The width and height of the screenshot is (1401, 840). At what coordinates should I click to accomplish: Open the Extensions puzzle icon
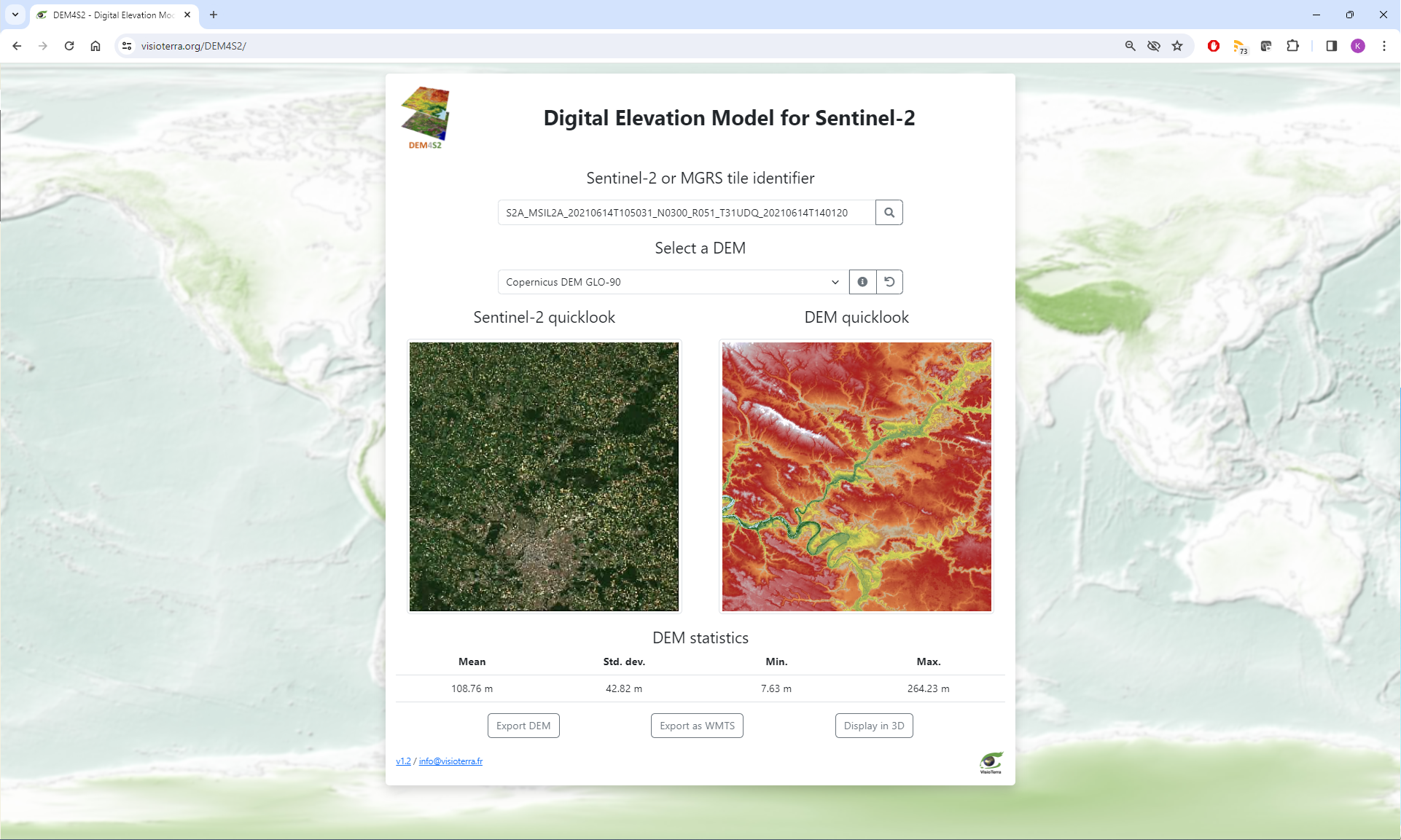point(1292,46)
